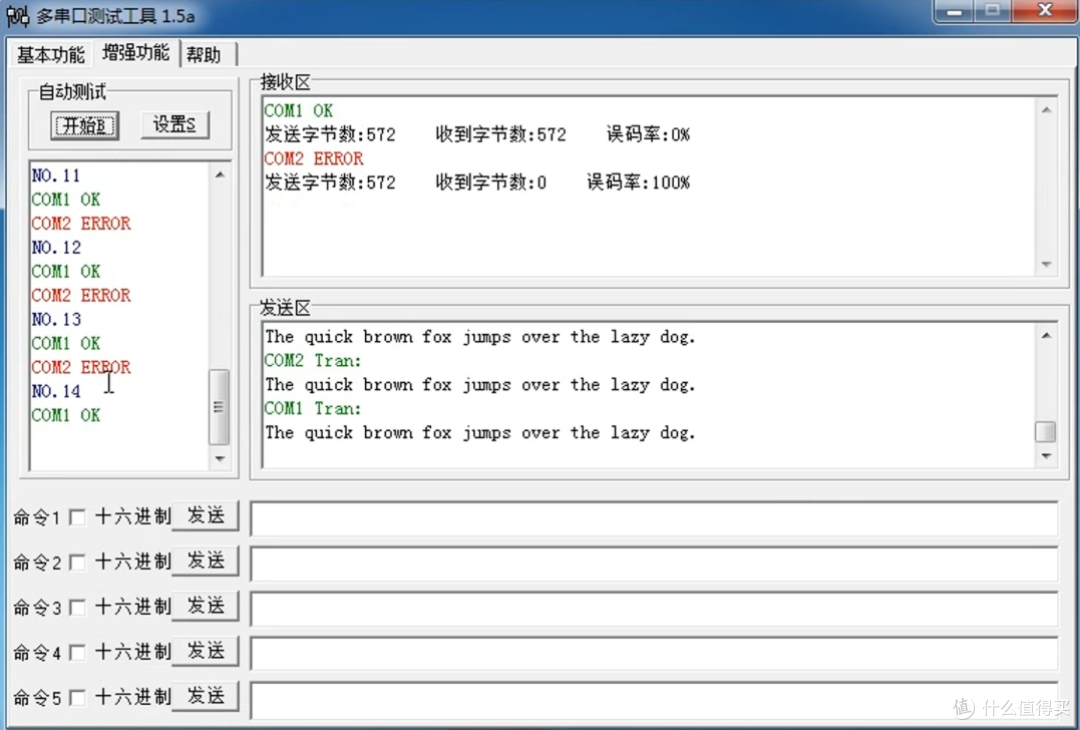1080x730 pixels.
Task: Click up arrow of 接收区 scrollbar
Action: pyautogui.click(x=1046, y=110)
